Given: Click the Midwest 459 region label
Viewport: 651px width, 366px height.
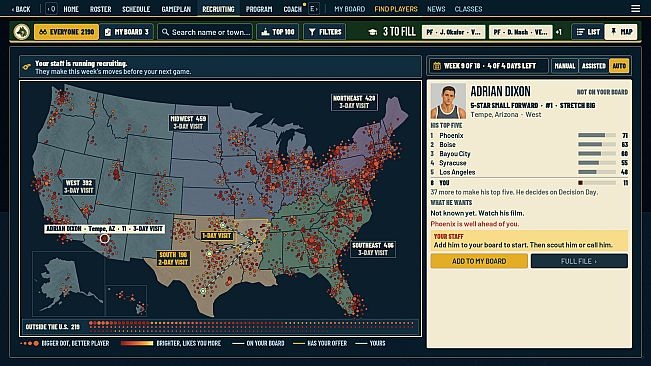Looking at the screenshot, I should 188,122.
